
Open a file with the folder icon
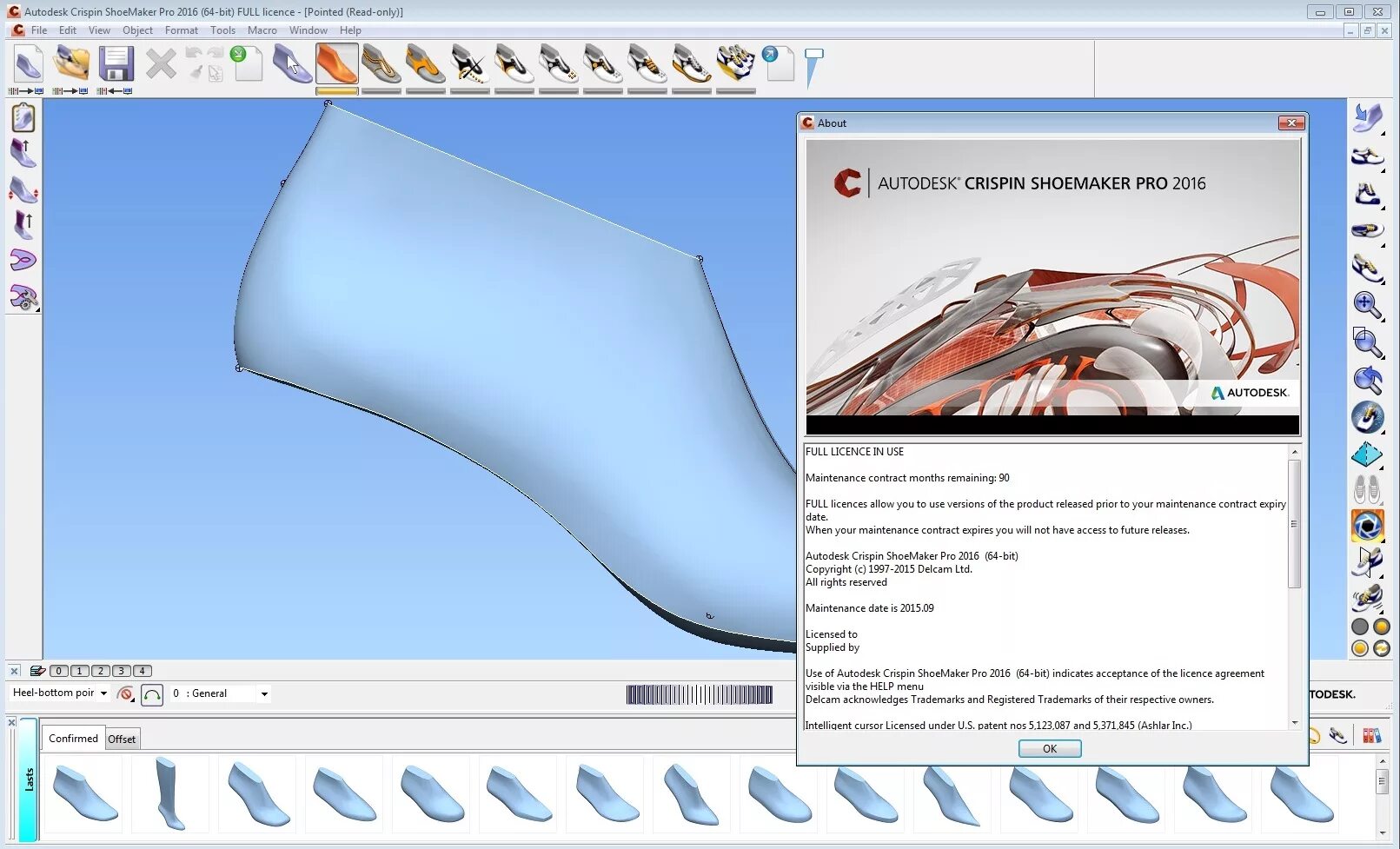tap(71, 63)
